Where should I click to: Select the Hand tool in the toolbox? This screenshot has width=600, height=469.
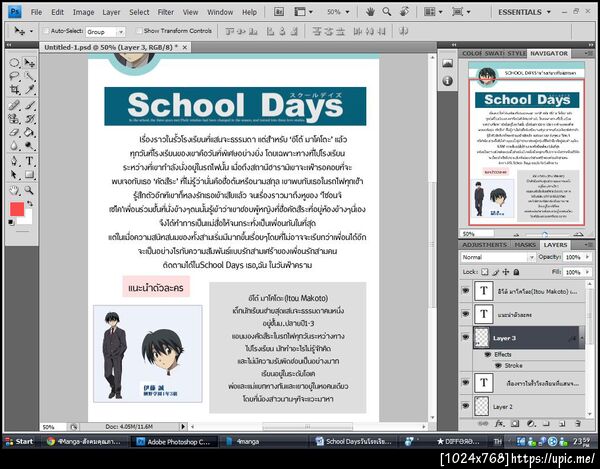(x=14, y=190)
